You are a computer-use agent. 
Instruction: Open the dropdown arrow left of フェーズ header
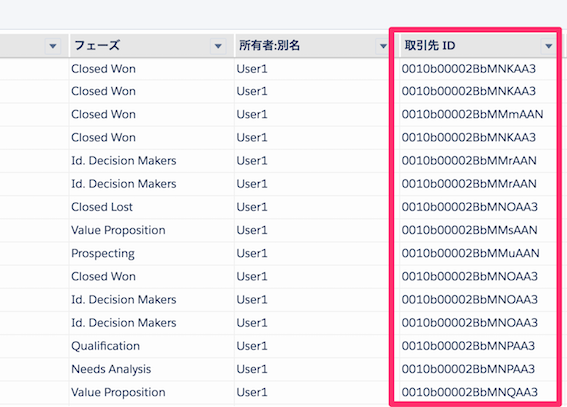tap(53, 46)
